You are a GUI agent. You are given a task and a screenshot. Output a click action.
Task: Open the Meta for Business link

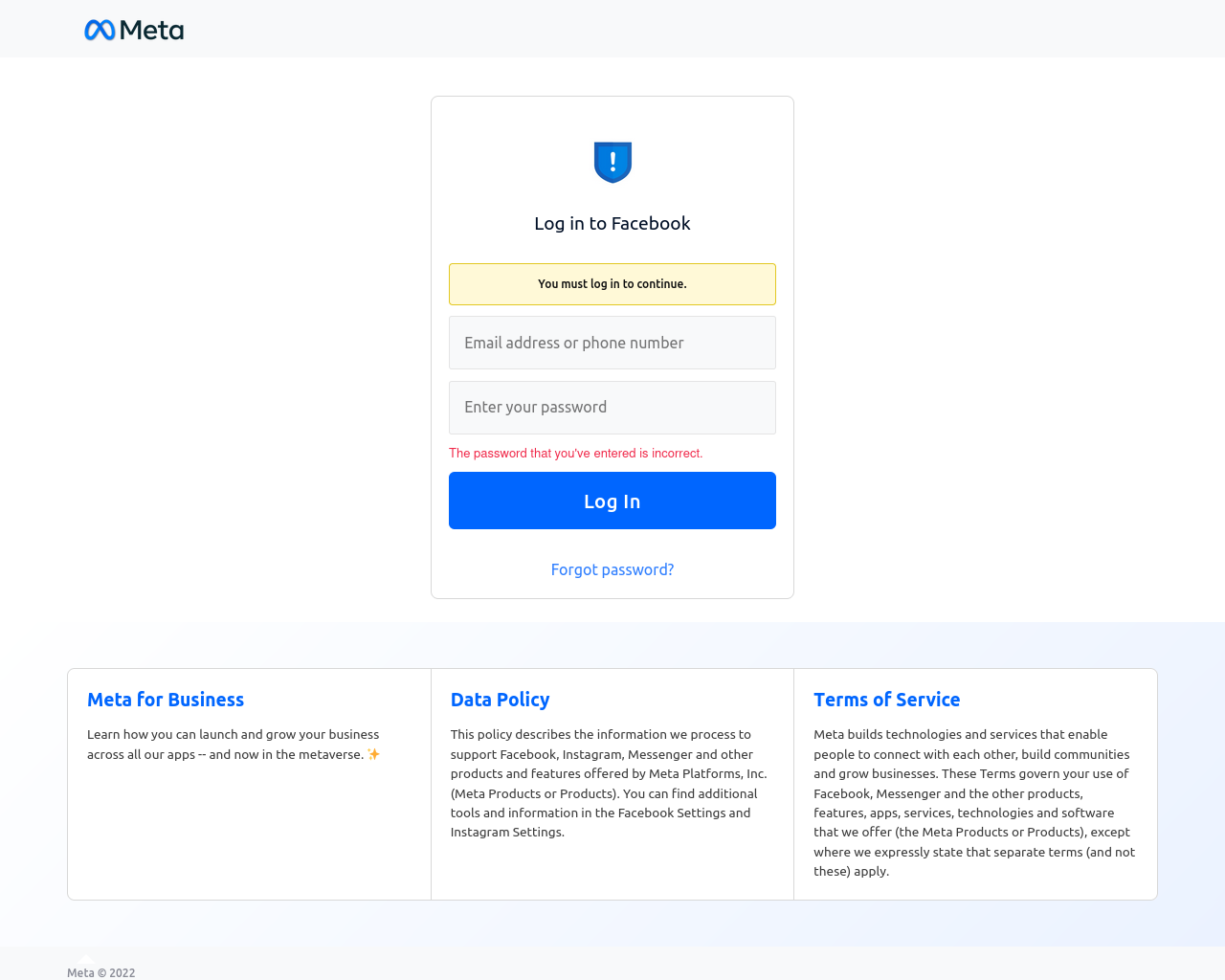coord(166,700)
